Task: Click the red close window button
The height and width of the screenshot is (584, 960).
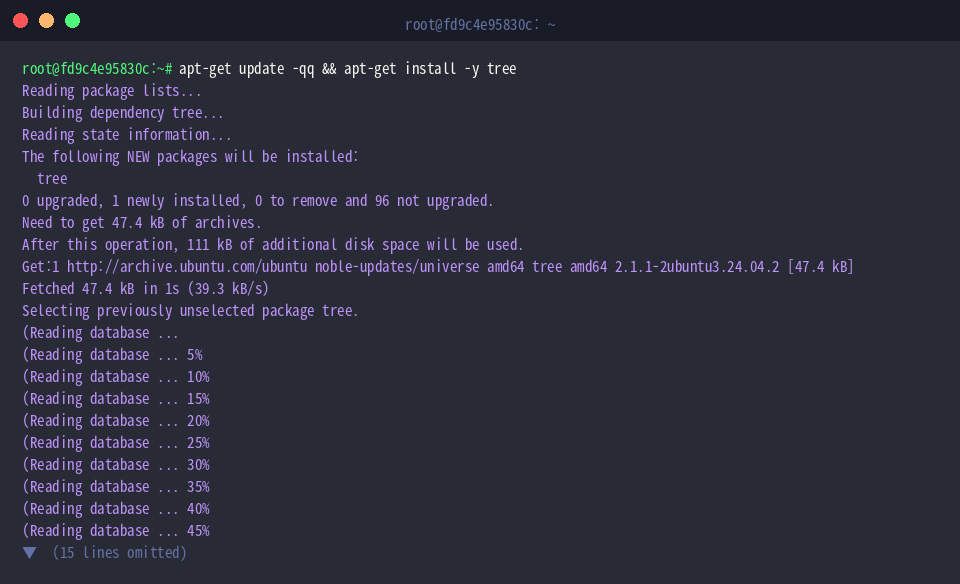Action: pyautogui.click(x=20, y=21)
